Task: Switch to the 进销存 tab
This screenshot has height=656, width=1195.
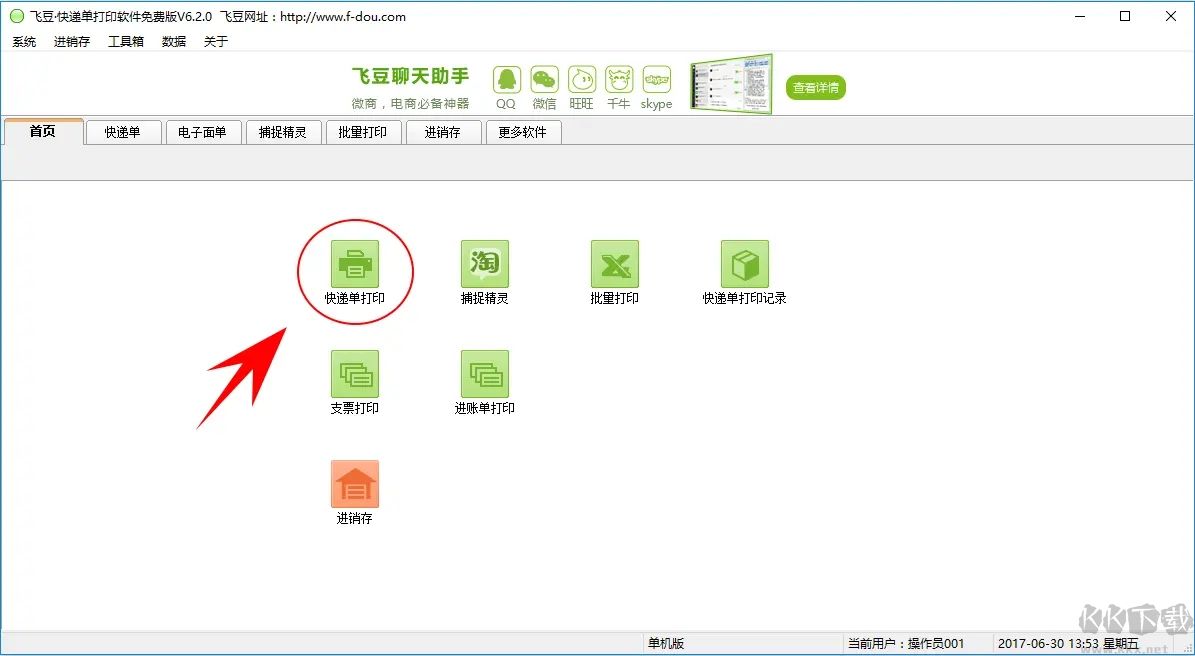Action: (443, 133)
